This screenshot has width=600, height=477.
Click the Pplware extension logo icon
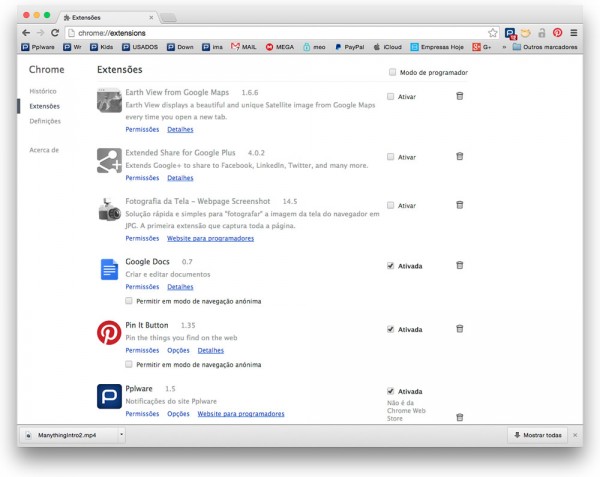109,396
